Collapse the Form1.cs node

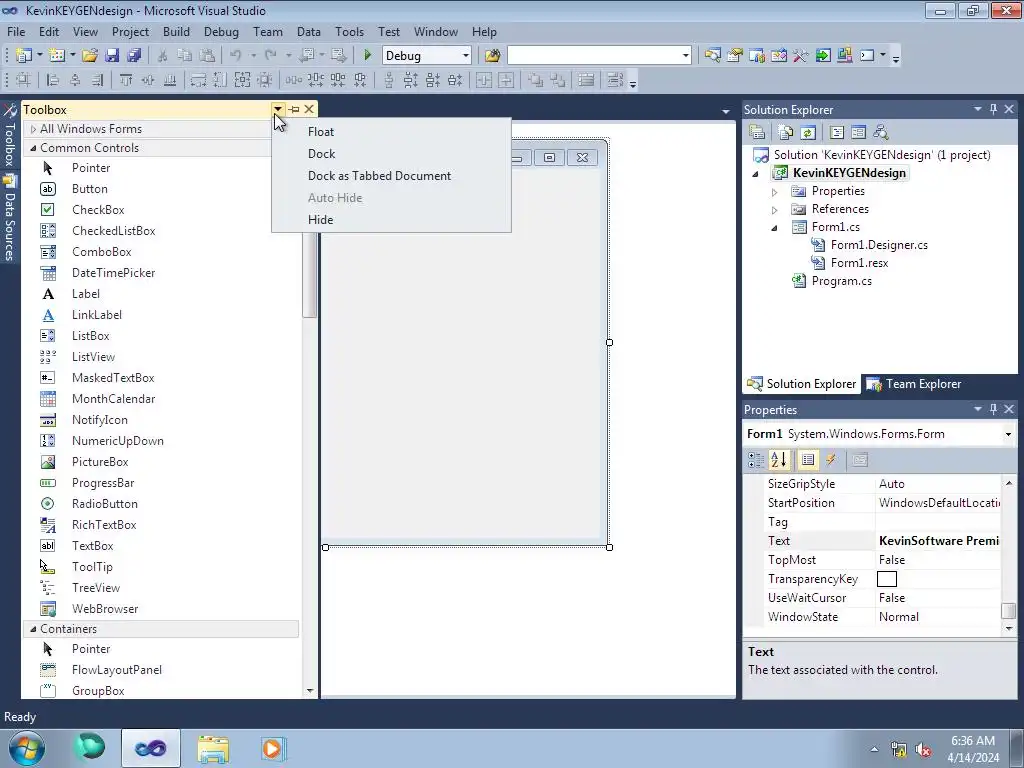pos(775,228)
